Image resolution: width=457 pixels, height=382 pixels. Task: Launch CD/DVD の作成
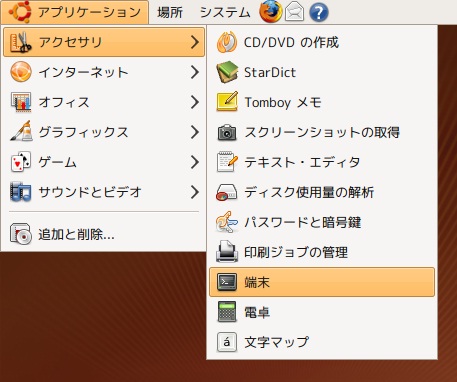322,42
